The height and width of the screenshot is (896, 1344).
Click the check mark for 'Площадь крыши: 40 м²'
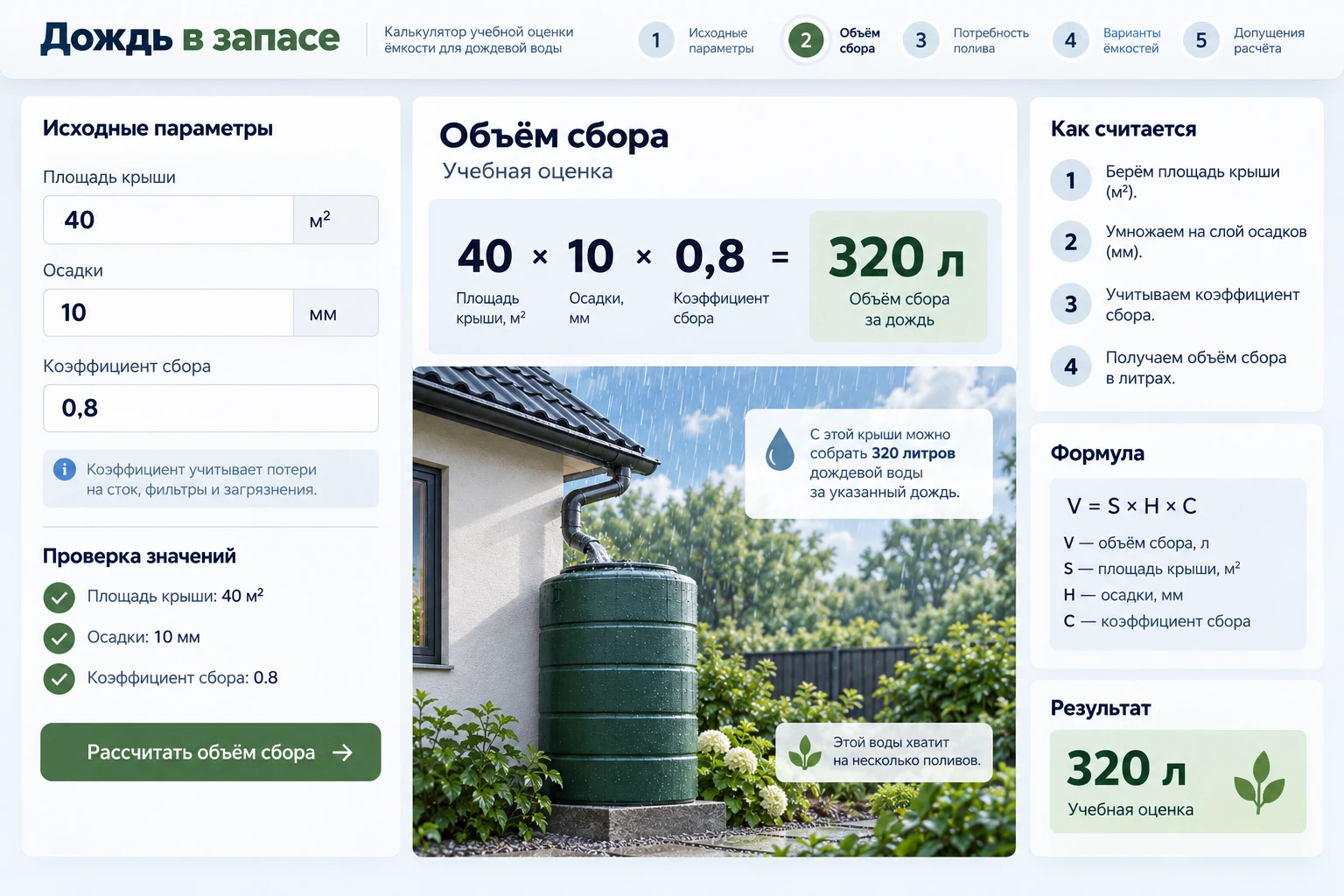pyautogui.click(x=59, y=598)
